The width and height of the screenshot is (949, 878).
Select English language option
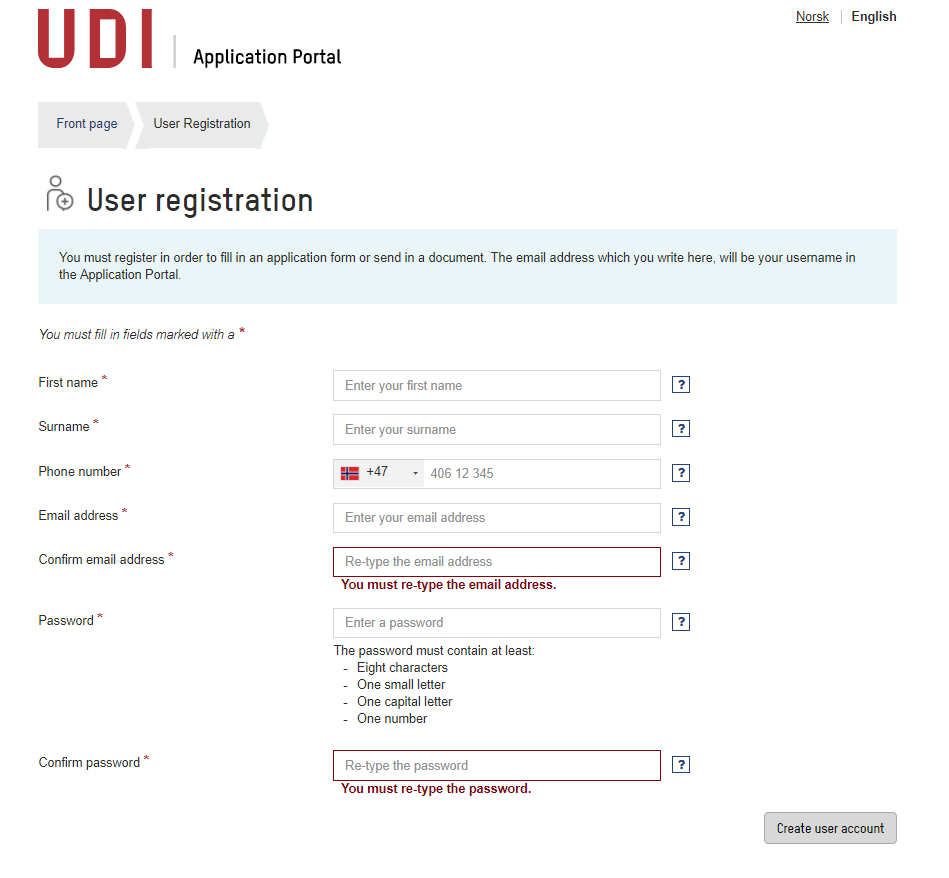874,17
